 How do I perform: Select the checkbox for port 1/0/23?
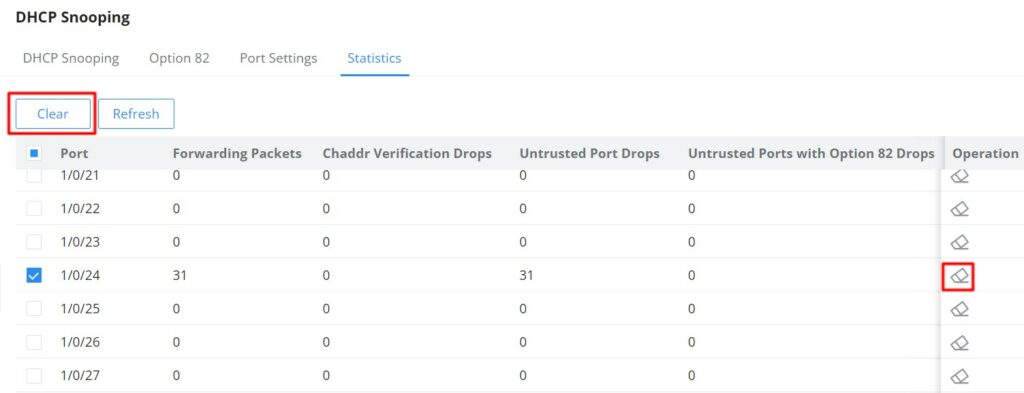[34, 242]
